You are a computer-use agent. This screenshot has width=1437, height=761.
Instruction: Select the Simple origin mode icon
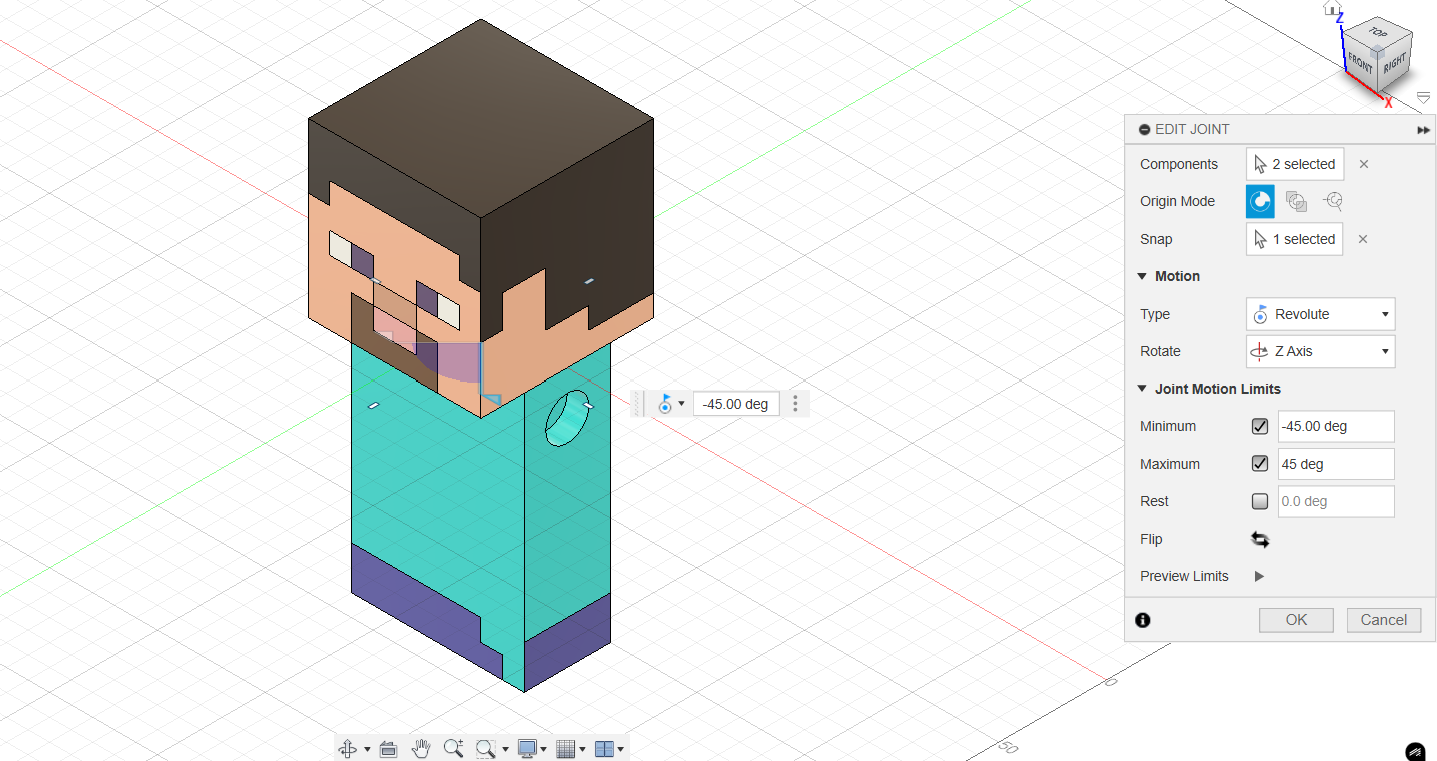coord(1260,201)
